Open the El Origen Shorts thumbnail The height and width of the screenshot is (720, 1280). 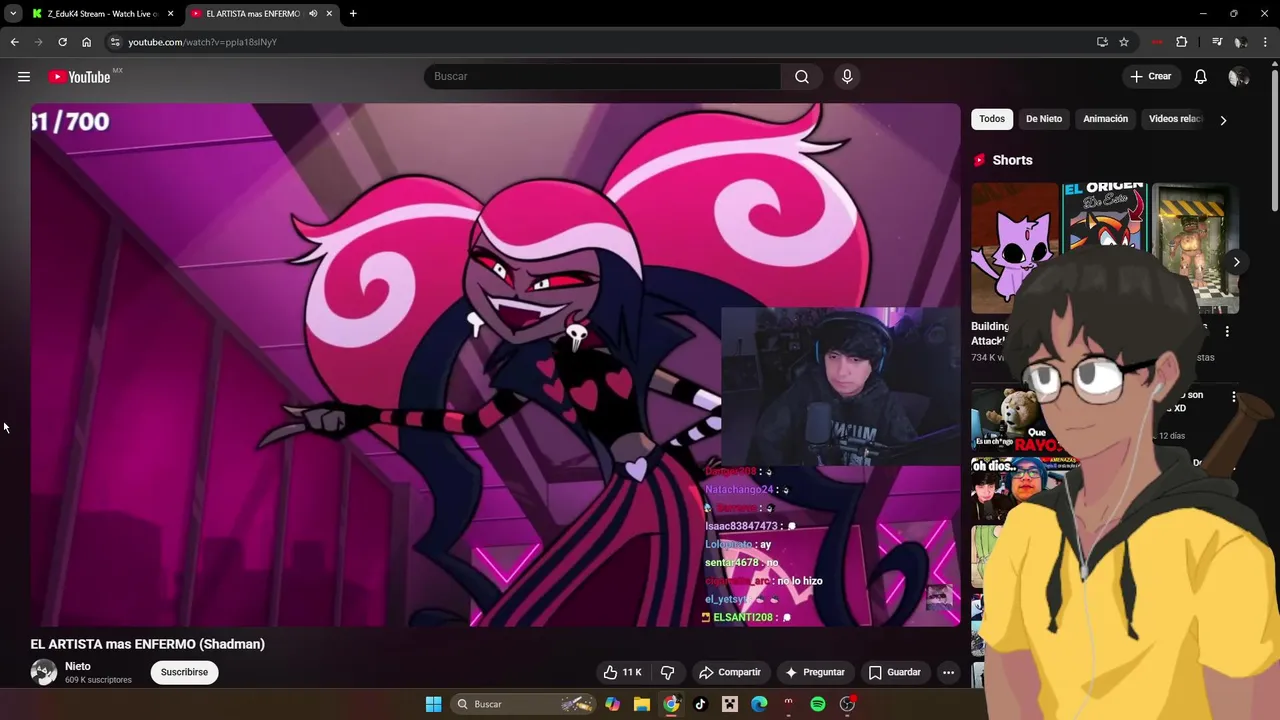coord(1104,217)
